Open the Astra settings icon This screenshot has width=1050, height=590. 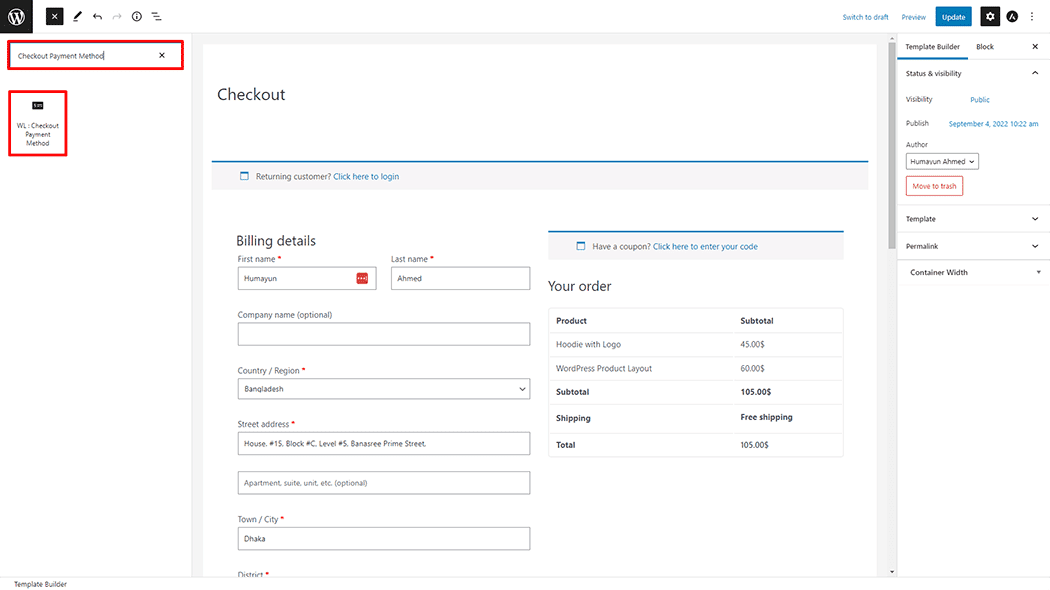(1012, 17)
